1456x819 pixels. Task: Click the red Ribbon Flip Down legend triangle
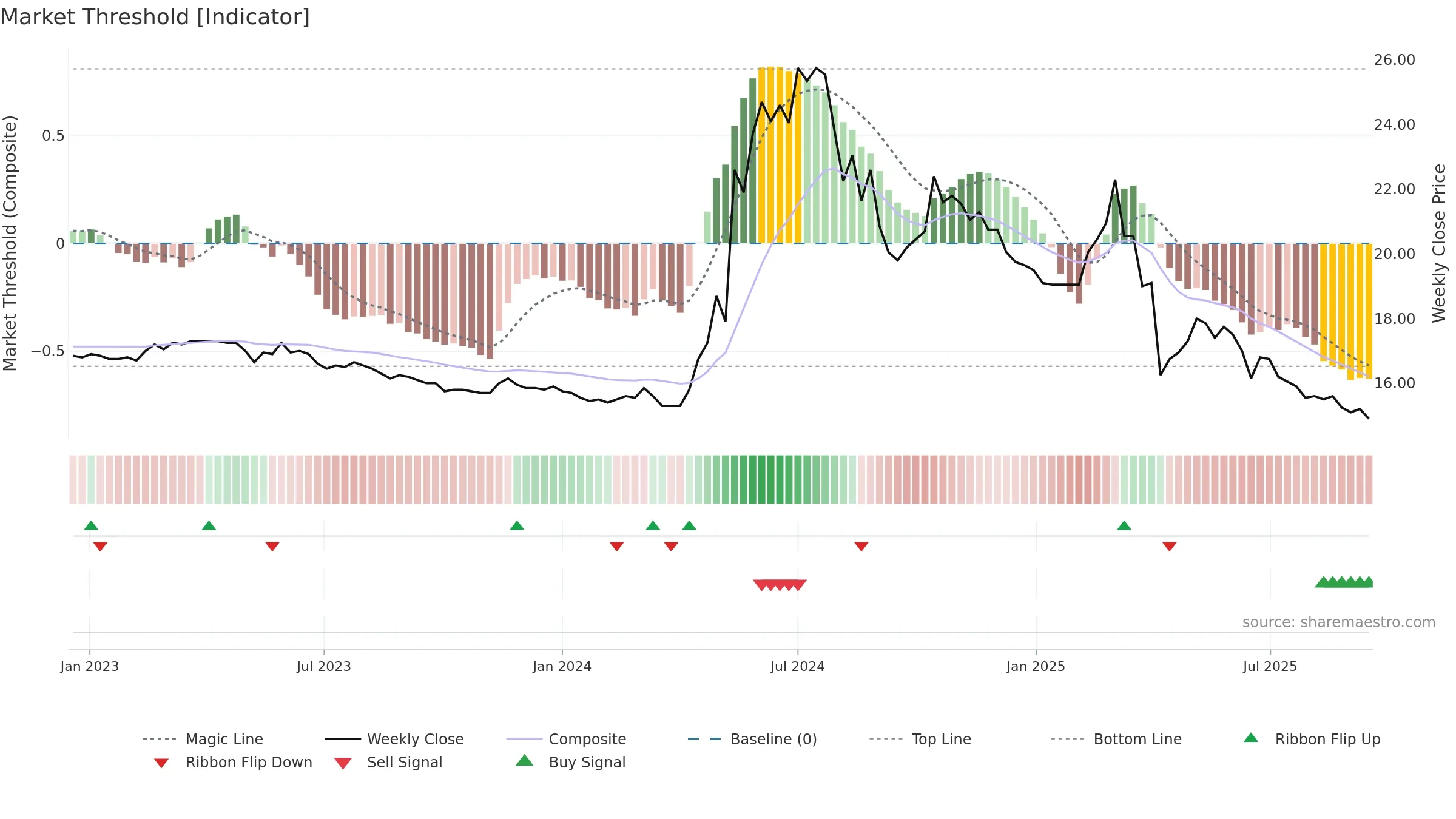pyautogui.click(x=161, y=763)
